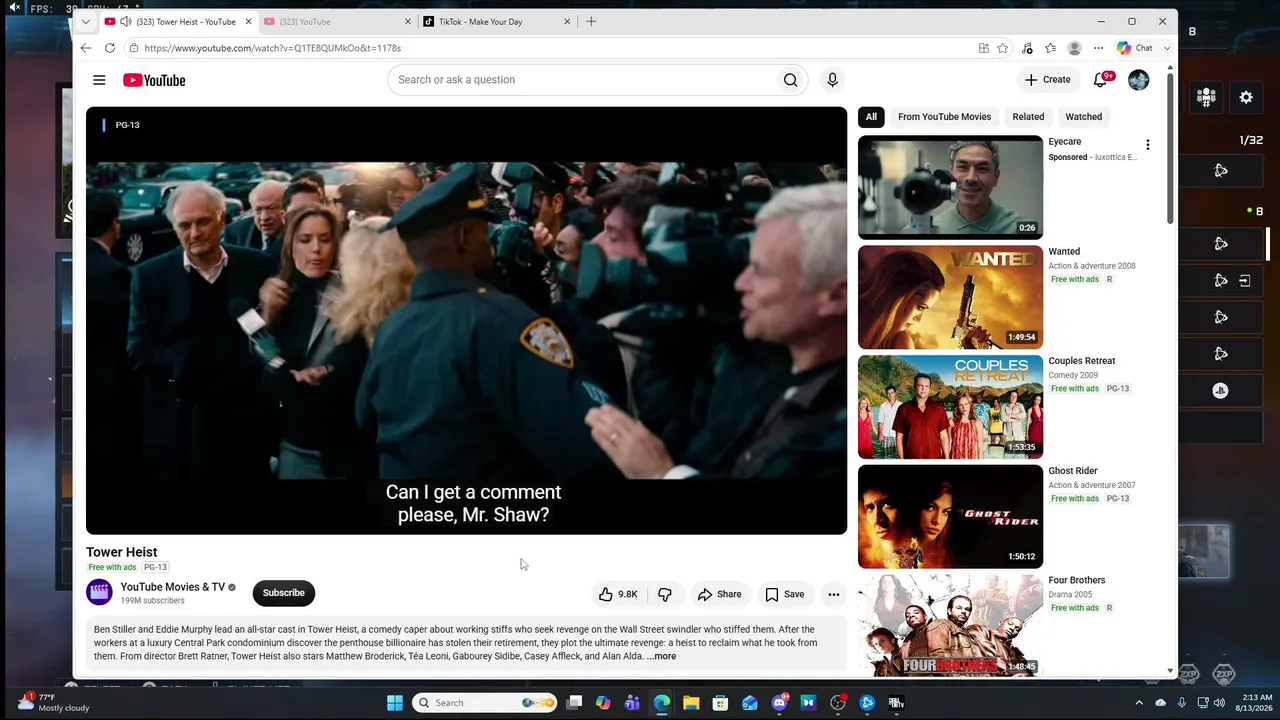Click the Create button
Viewport: 1280px width, 720px height.
pyautogui.click(x=1048, y=80)
